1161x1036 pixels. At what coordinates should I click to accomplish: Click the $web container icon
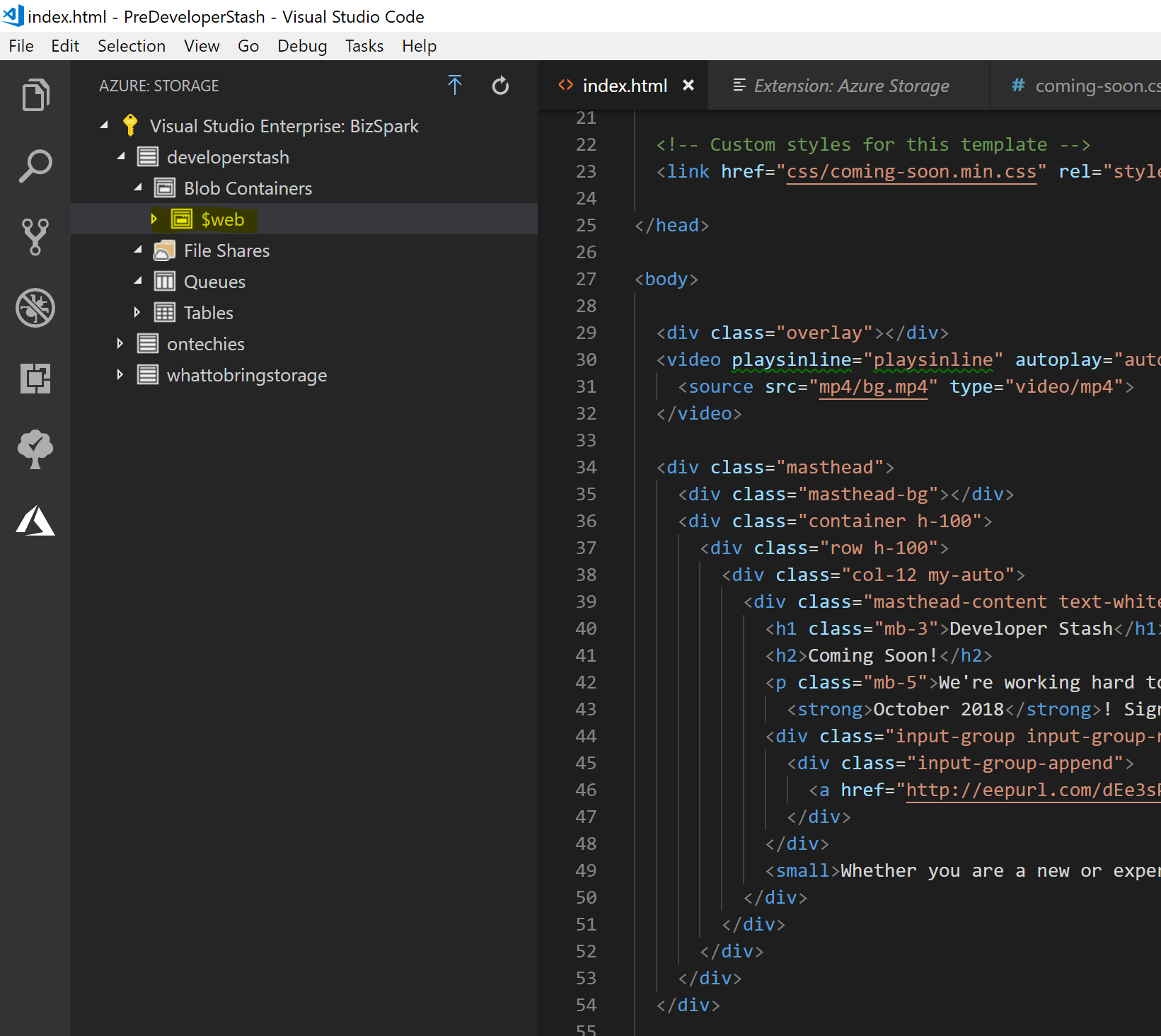click(182, 219)
